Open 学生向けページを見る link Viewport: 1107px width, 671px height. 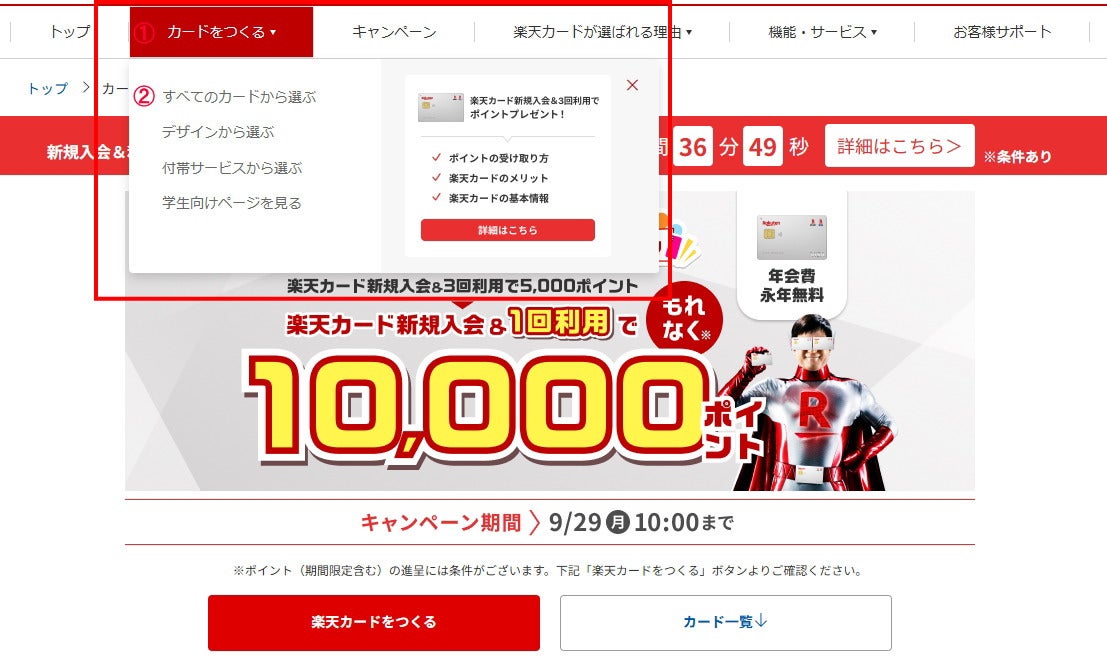pos(232,203)
